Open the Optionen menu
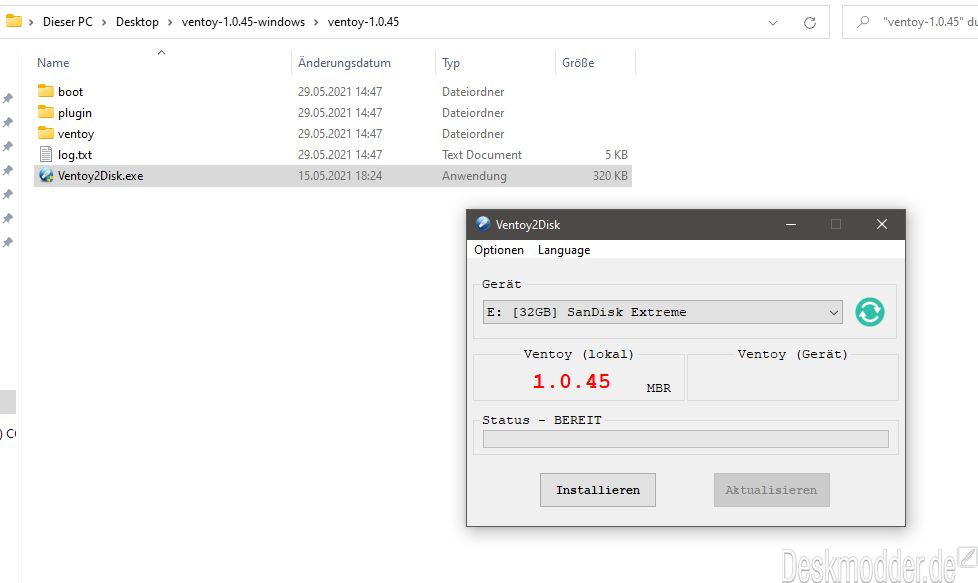Viewport: 978px width, 583px height. (499, 250)
